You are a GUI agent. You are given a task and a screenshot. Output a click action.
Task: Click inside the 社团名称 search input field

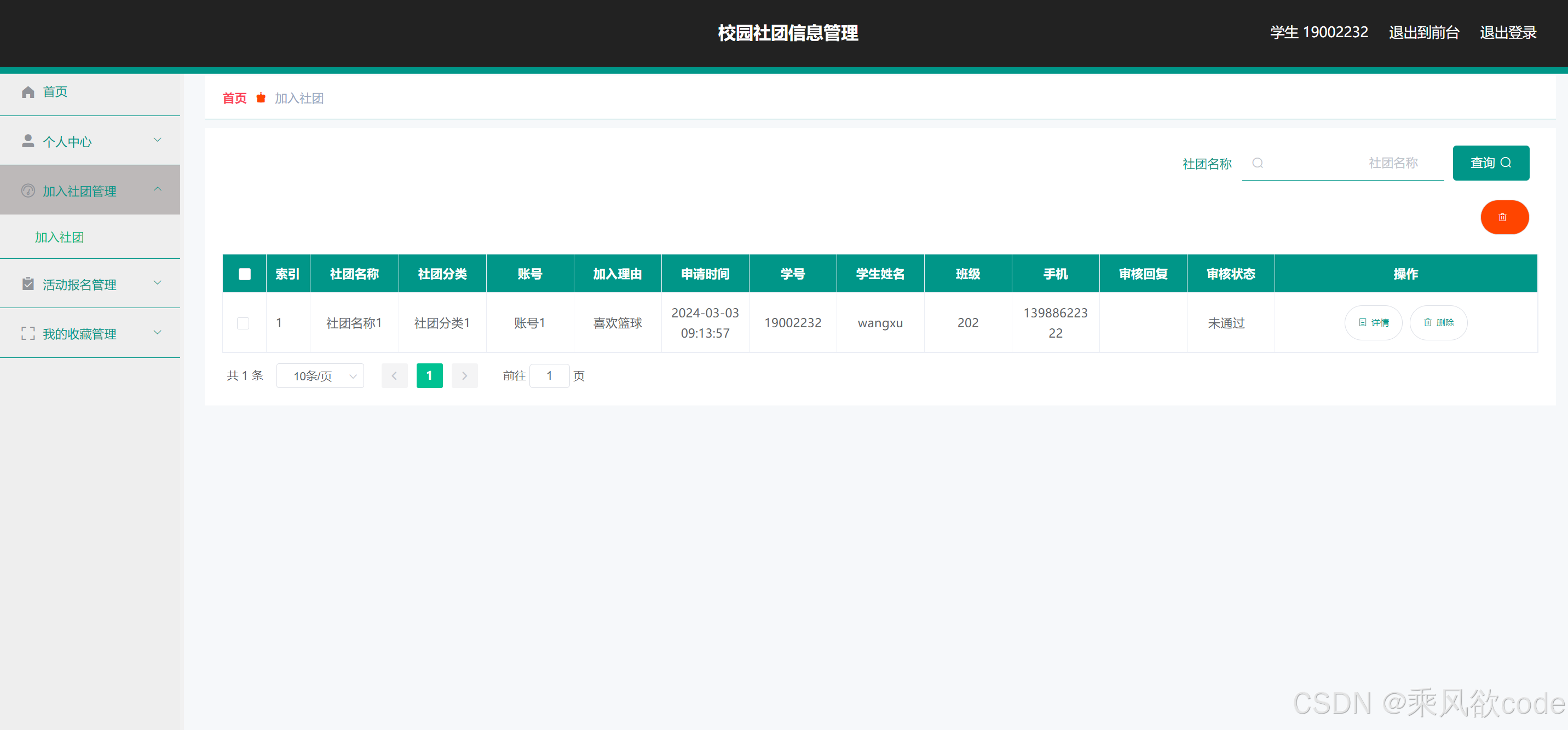pyautogui.click(x=1339, y=163)
